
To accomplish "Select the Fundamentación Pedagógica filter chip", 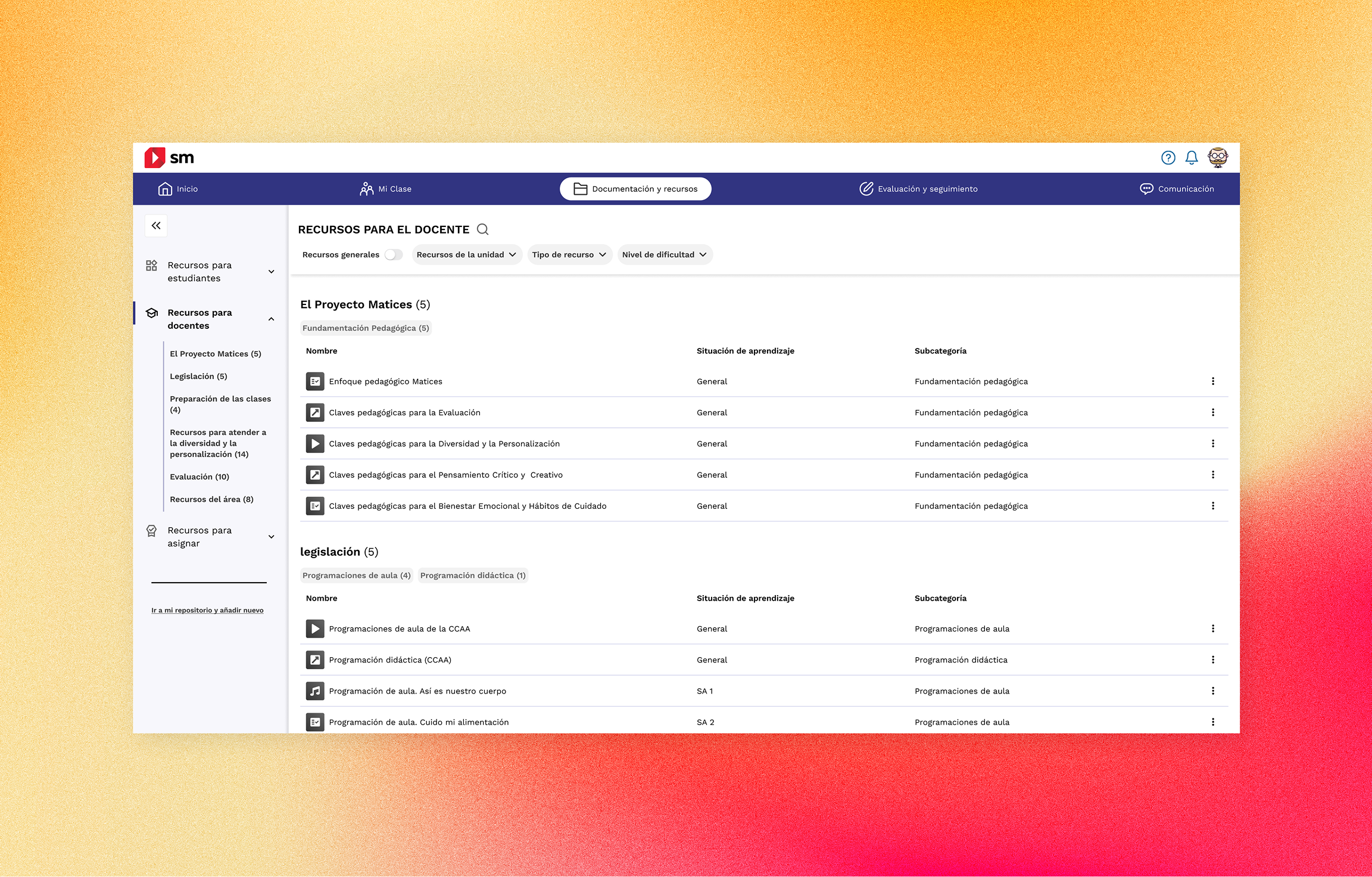I will [365, 328].
